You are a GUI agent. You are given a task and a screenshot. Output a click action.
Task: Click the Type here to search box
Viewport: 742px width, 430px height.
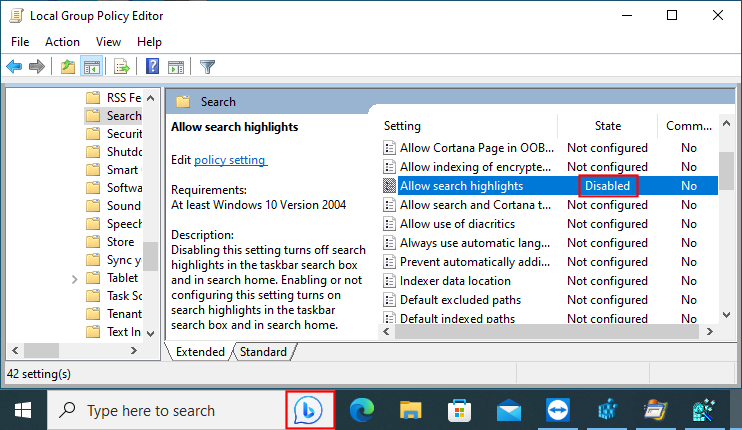pyautogui.click(x=150, y=410)
